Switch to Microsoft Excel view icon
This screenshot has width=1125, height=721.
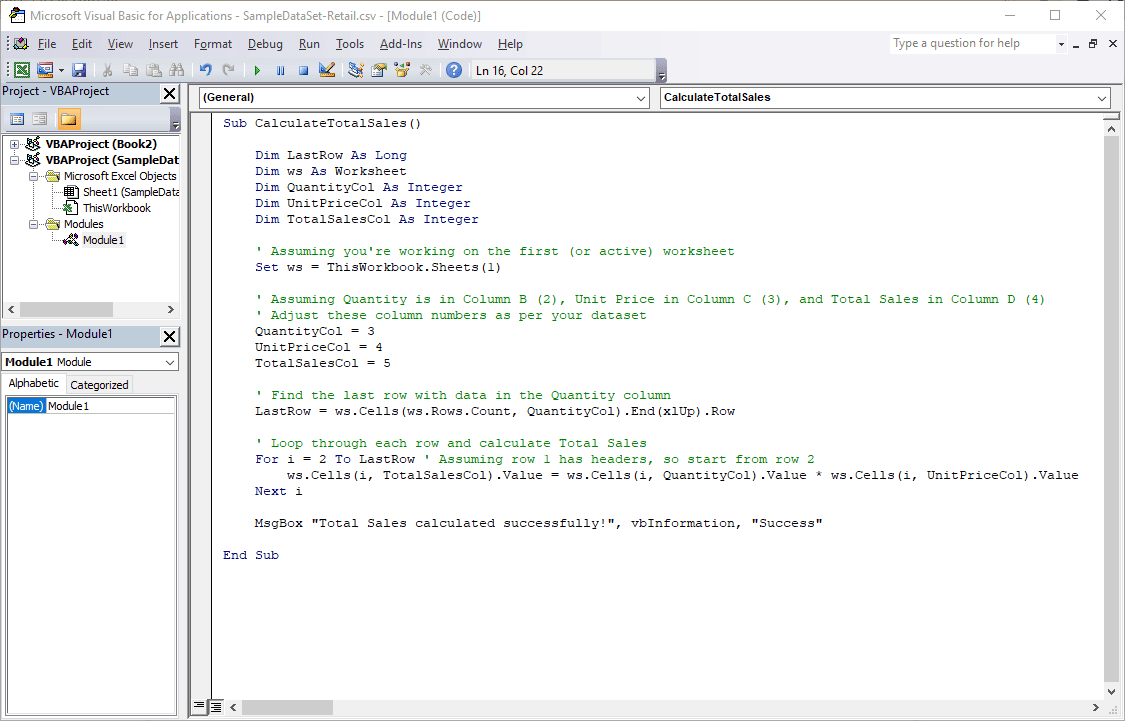click(22, 70)
